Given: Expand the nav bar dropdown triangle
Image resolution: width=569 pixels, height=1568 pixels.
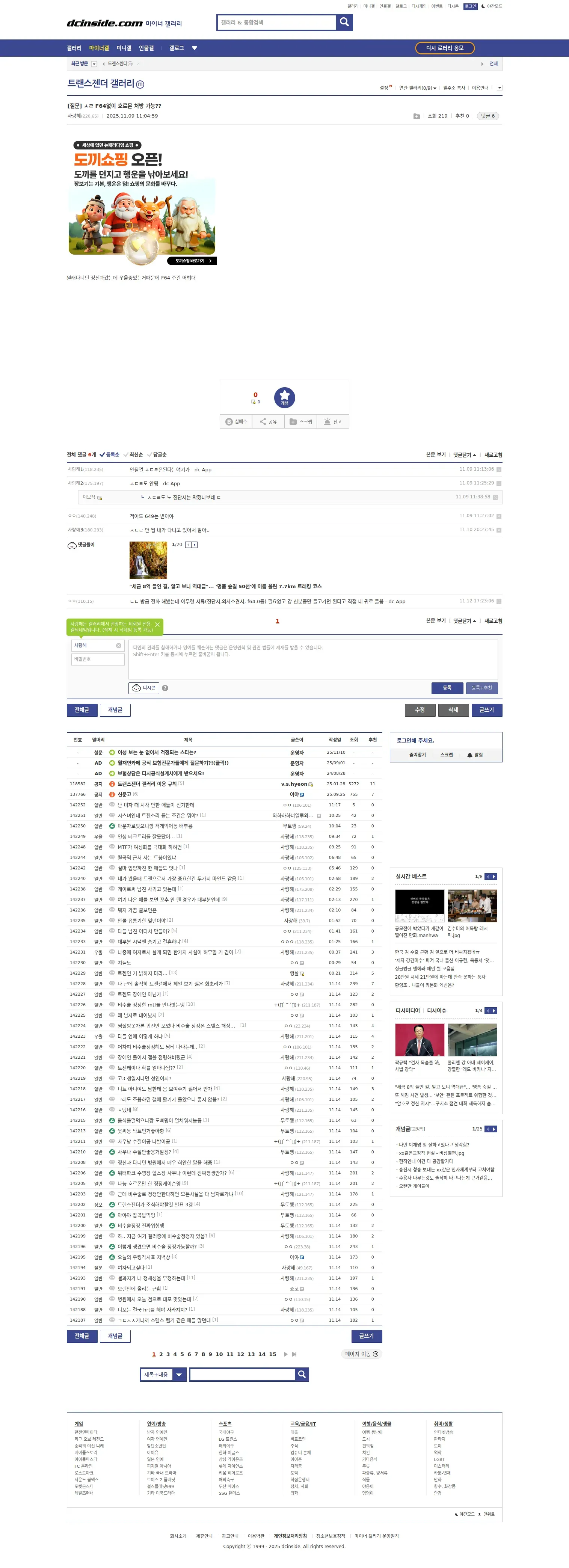Looking at the screenshot, I should [195, 48].
